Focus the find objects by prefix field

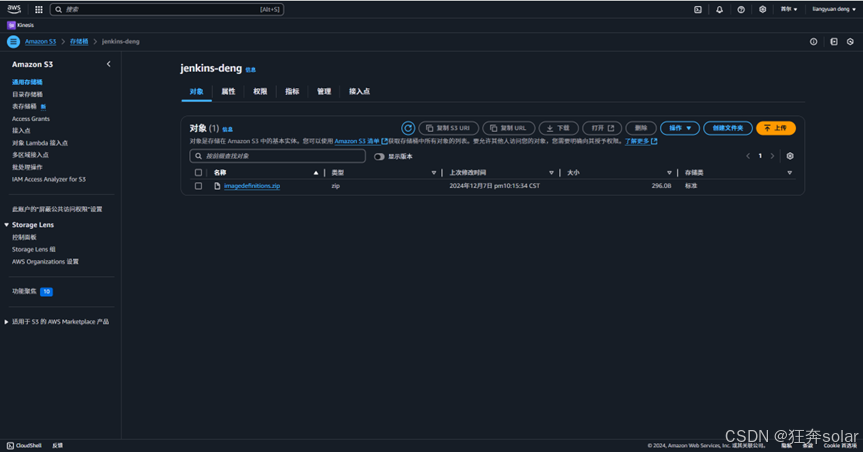pyautogui.click(x=277, y=156)
